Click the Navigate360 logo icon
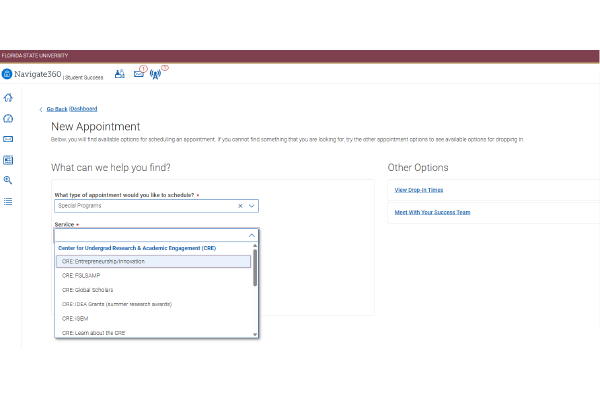Viewport: 600px width, 400px height. pyautogui.click(x=7, y=74)
